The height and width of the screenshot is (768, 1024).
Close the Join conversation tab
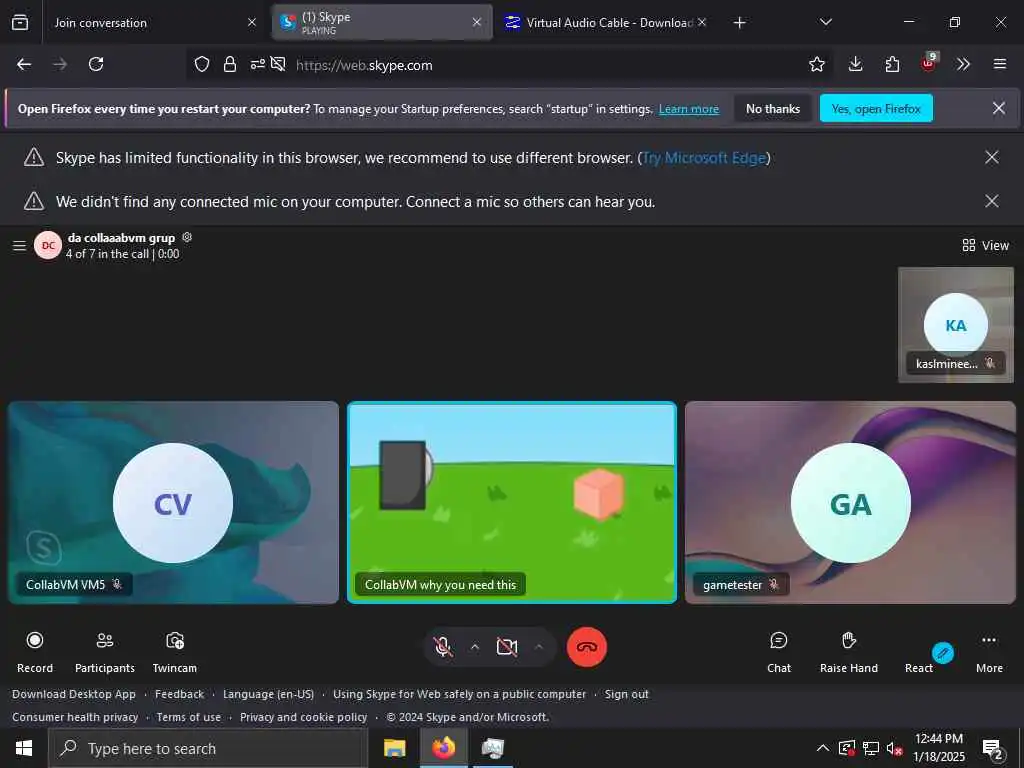tap(251, 22)
